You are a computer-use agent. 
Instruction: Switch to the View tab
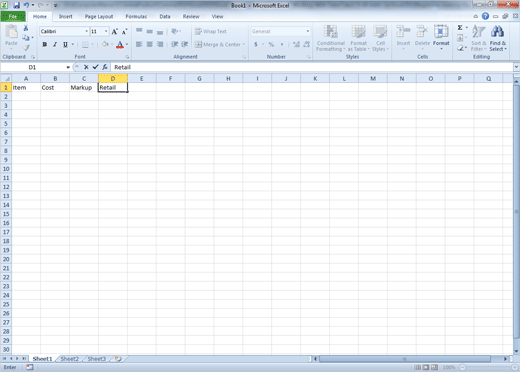217,16
